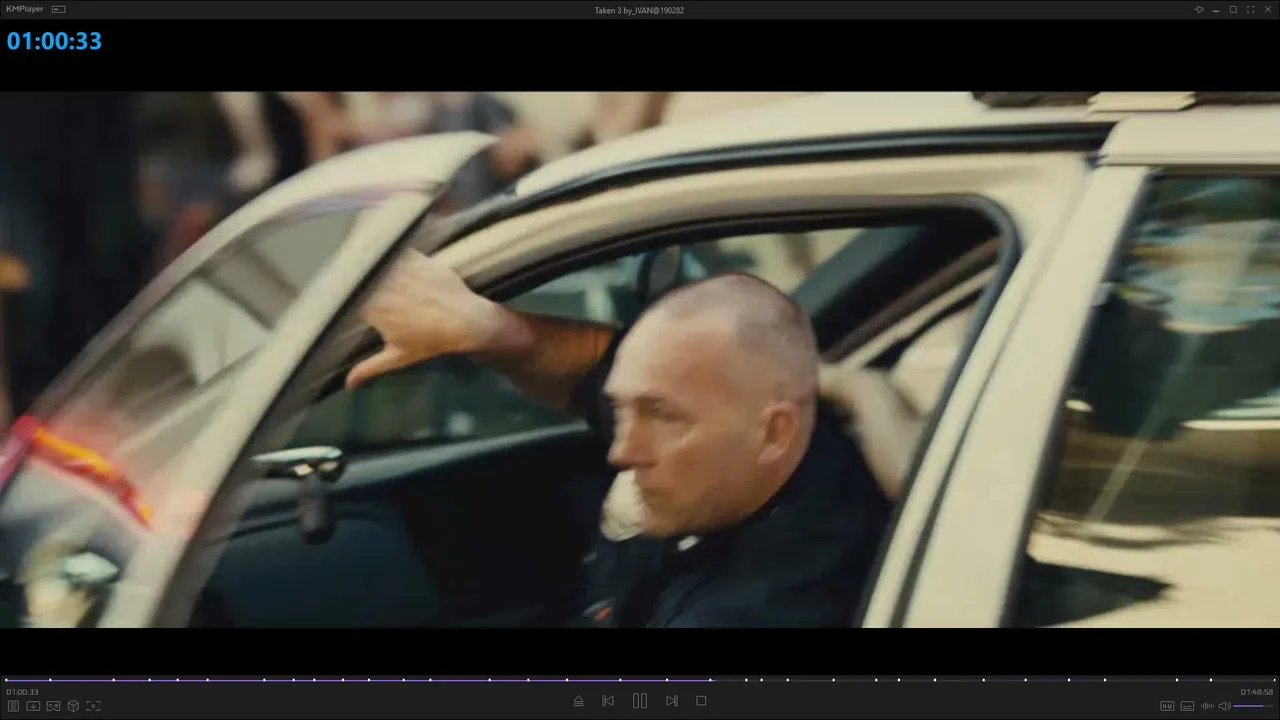Skip to the previous track
This screenshot has height=720, width=1280.
pos(608,701)
